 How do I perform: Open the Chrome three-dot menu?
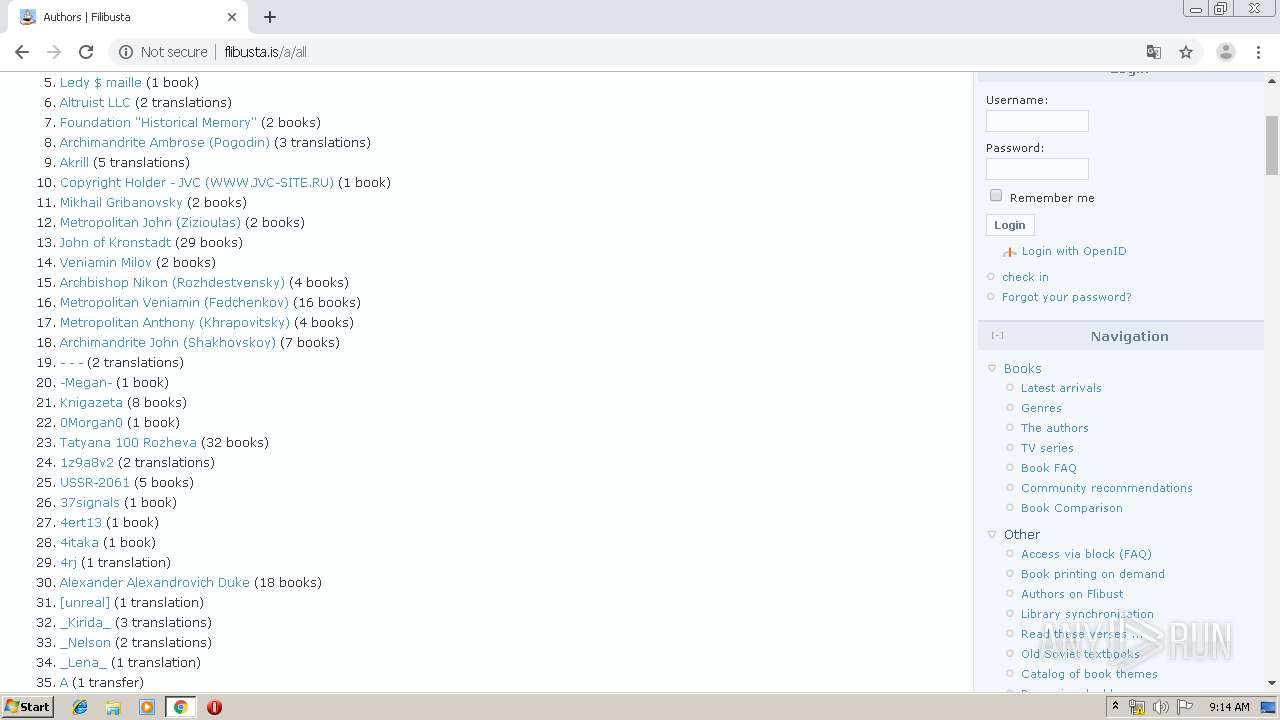tap(1258, 52)
